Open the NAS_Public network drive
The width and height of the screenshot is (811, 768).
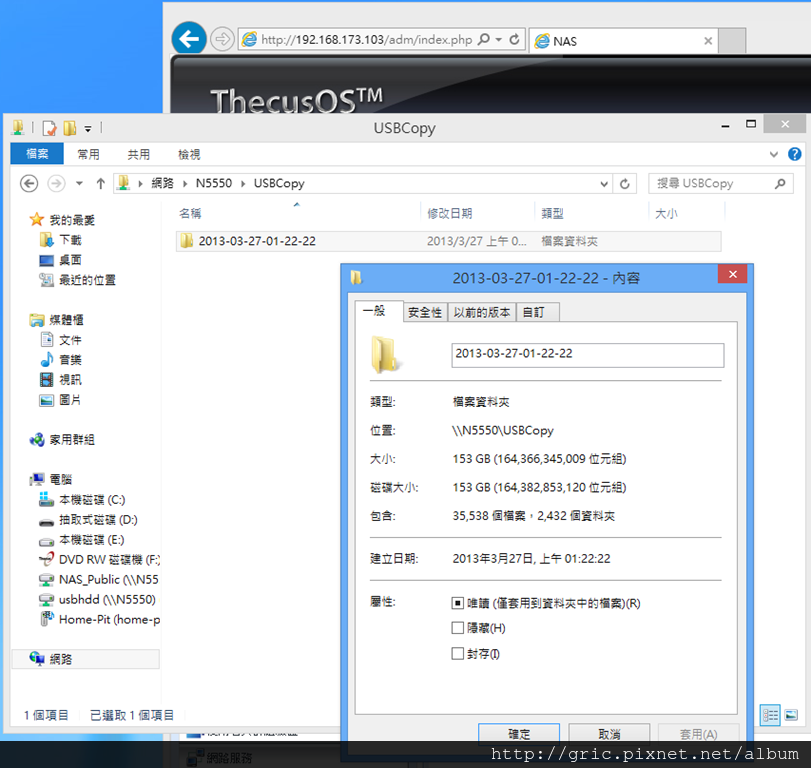coord(109,579)
